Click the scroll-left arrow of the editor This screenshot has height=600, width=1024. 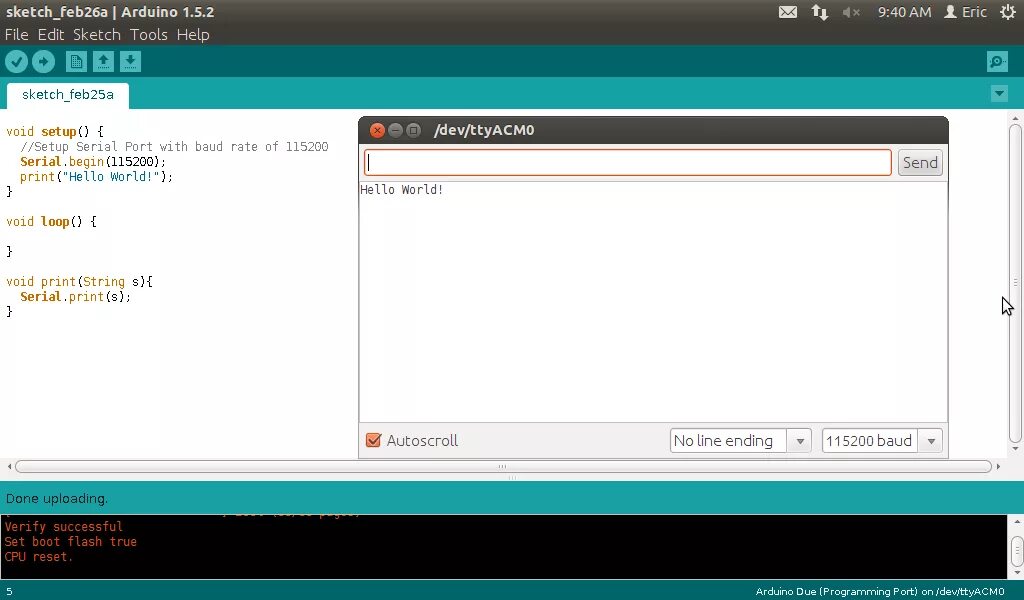coord(9,466)
